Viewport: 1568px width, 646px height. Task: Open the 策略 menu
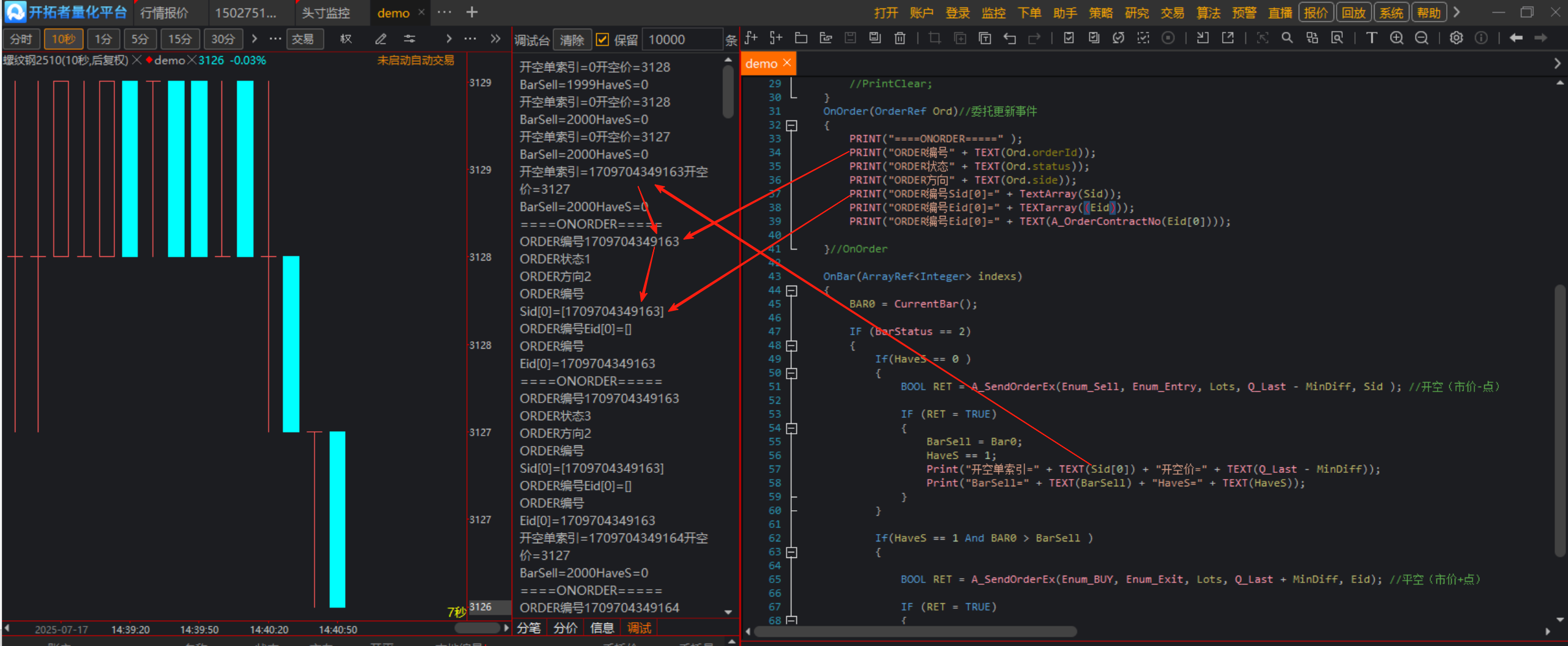[x=1100, y=13]
